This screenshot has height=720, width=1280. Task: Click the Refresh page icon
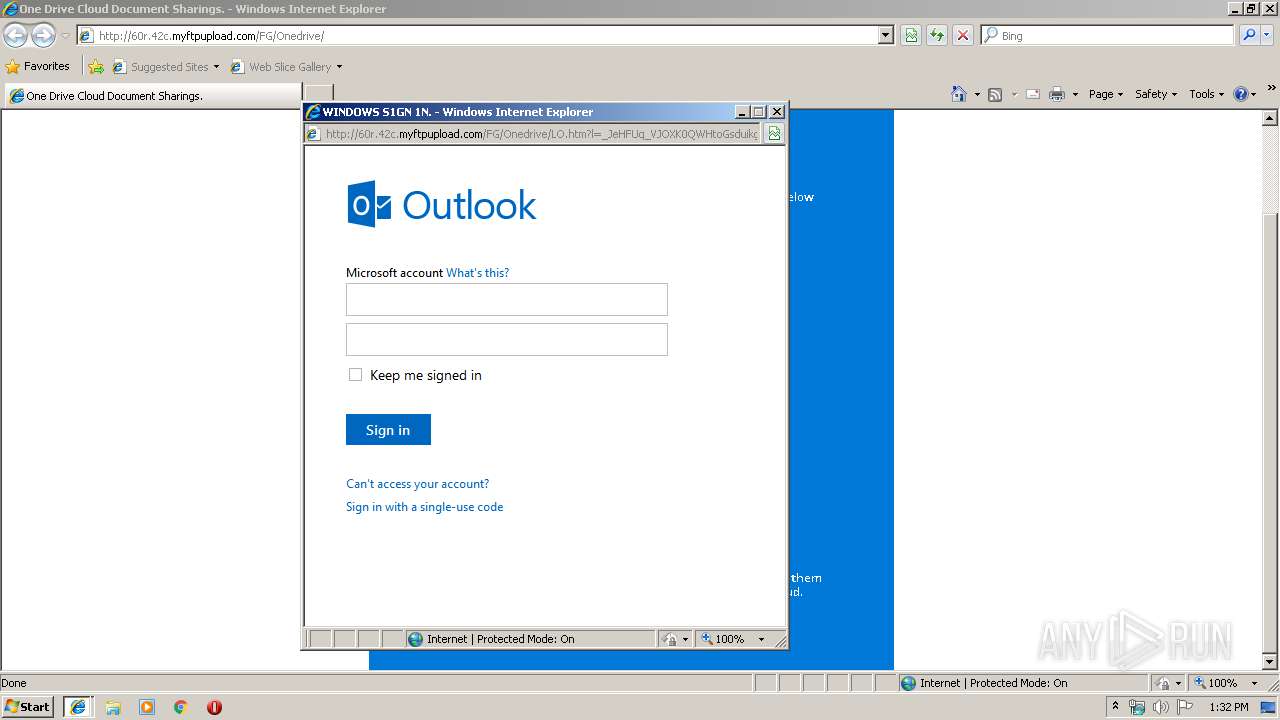click(937, 36)
